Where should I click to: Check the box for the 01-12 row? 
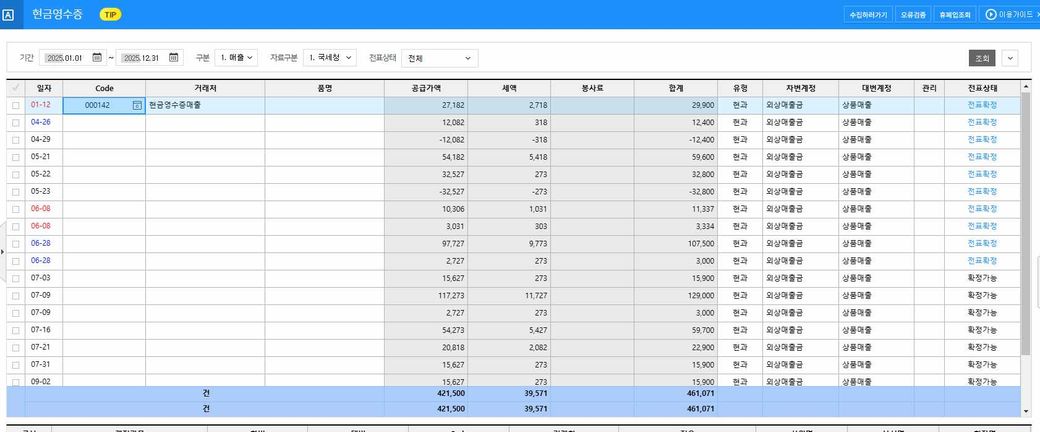click(x=15, y=105)
